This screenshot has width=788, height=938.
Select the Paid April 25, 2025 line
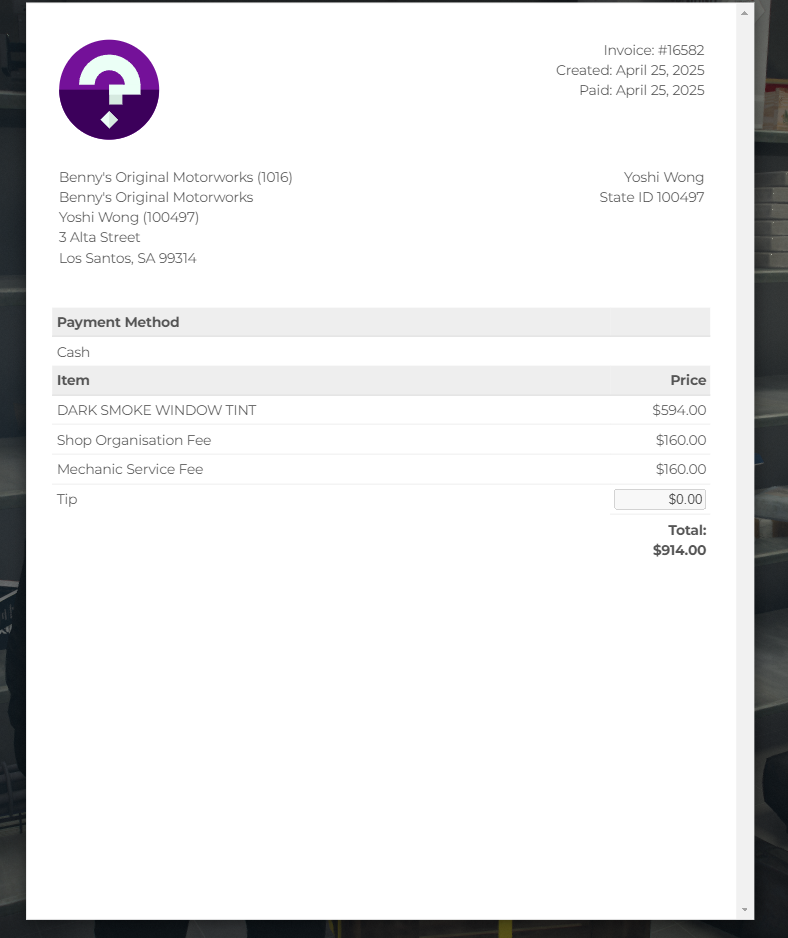coord(641,90)
